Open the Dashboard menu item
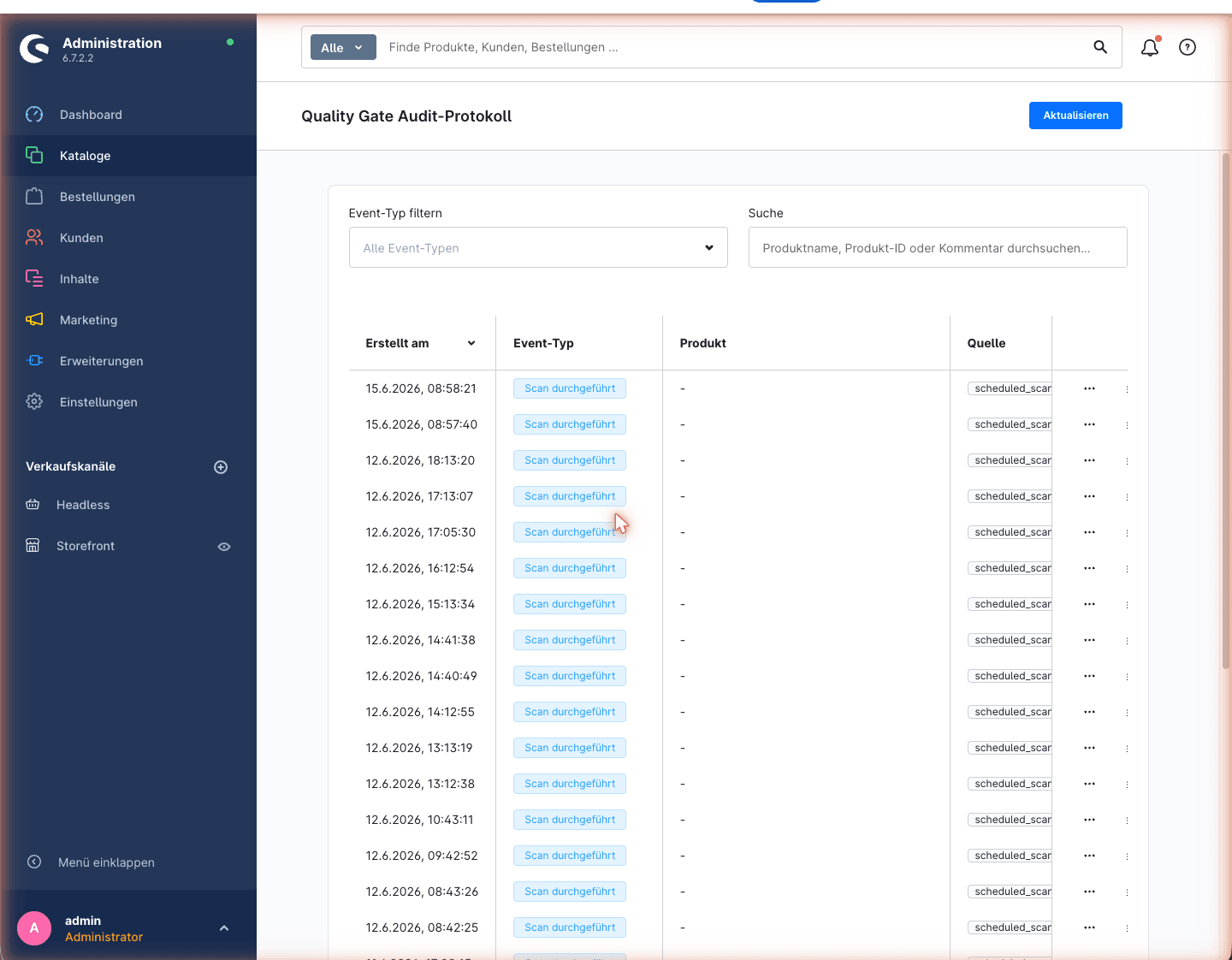This screenshot has width=1232, height=960. (128, 115)
